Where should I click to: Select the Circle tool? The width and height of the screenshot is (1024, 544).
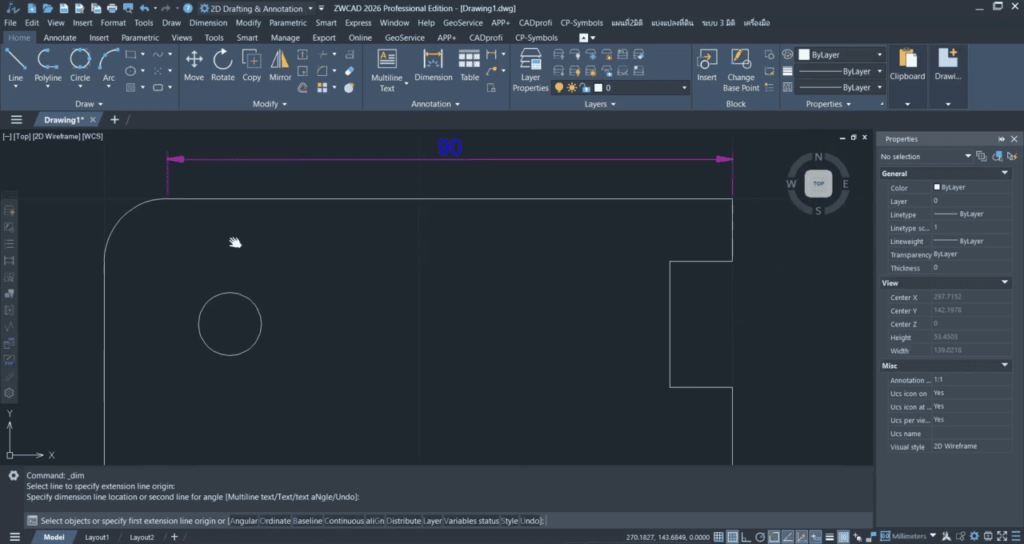(80, 65)
